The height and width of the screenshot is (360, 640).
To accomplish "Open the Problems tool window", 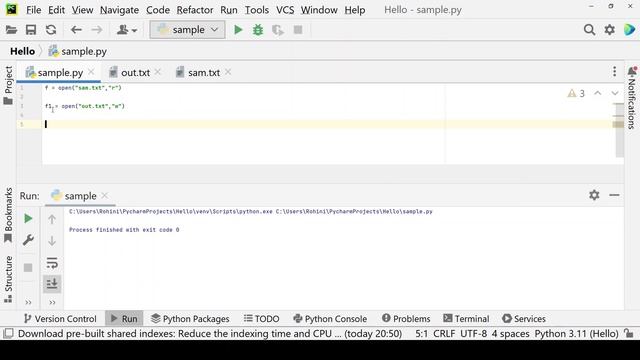I will (406, 319).
